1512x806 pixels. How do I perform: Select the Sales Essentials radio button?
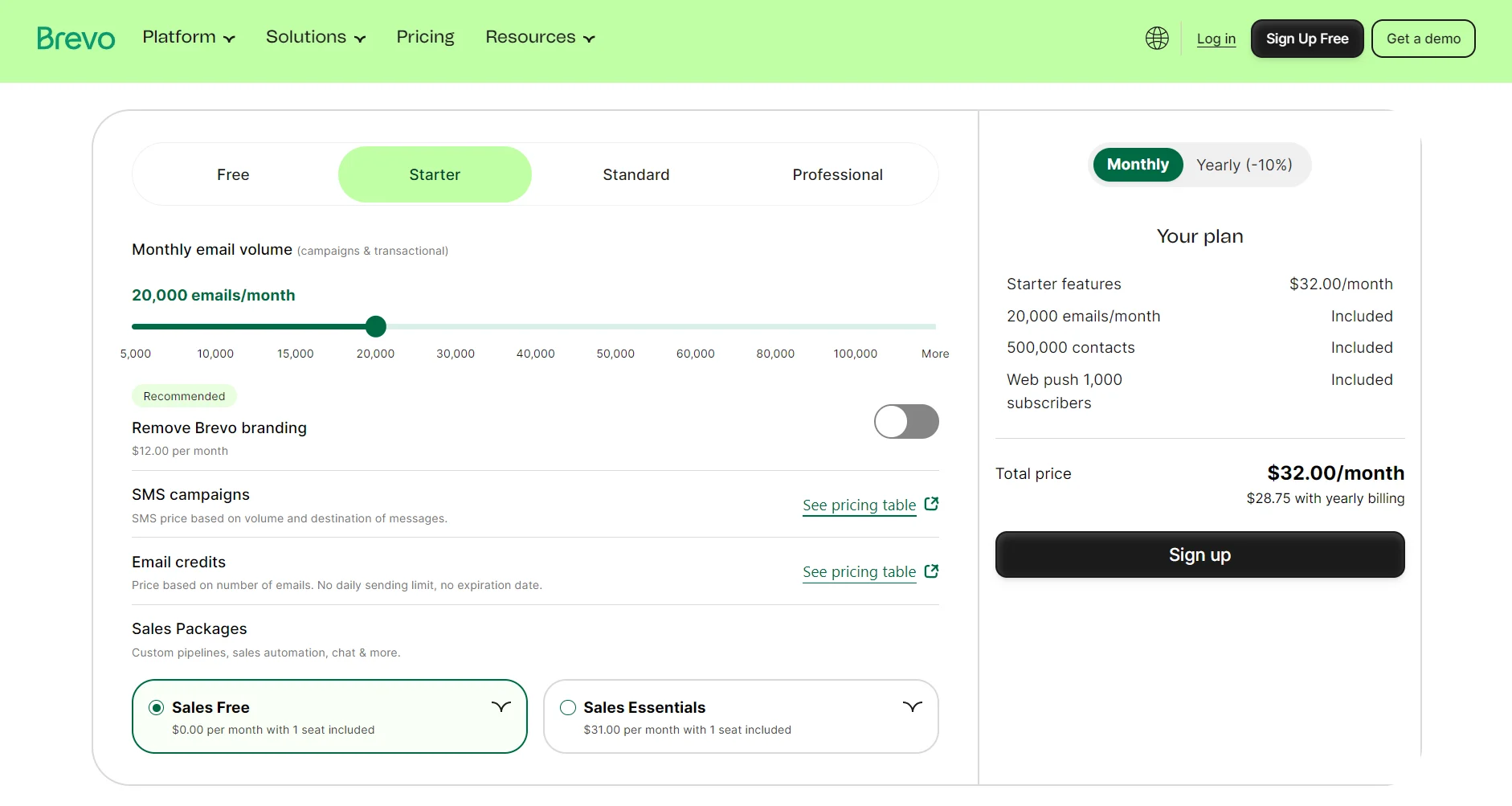pyautogui.click(x=568, y=707)
